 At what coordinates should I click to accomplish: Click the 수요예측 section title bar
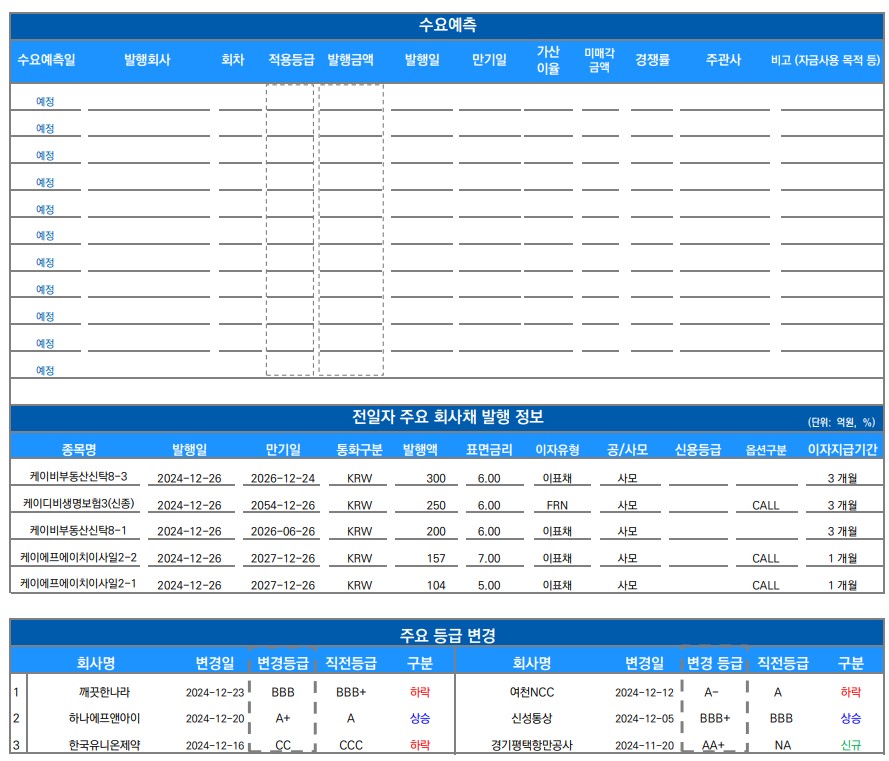447,26
